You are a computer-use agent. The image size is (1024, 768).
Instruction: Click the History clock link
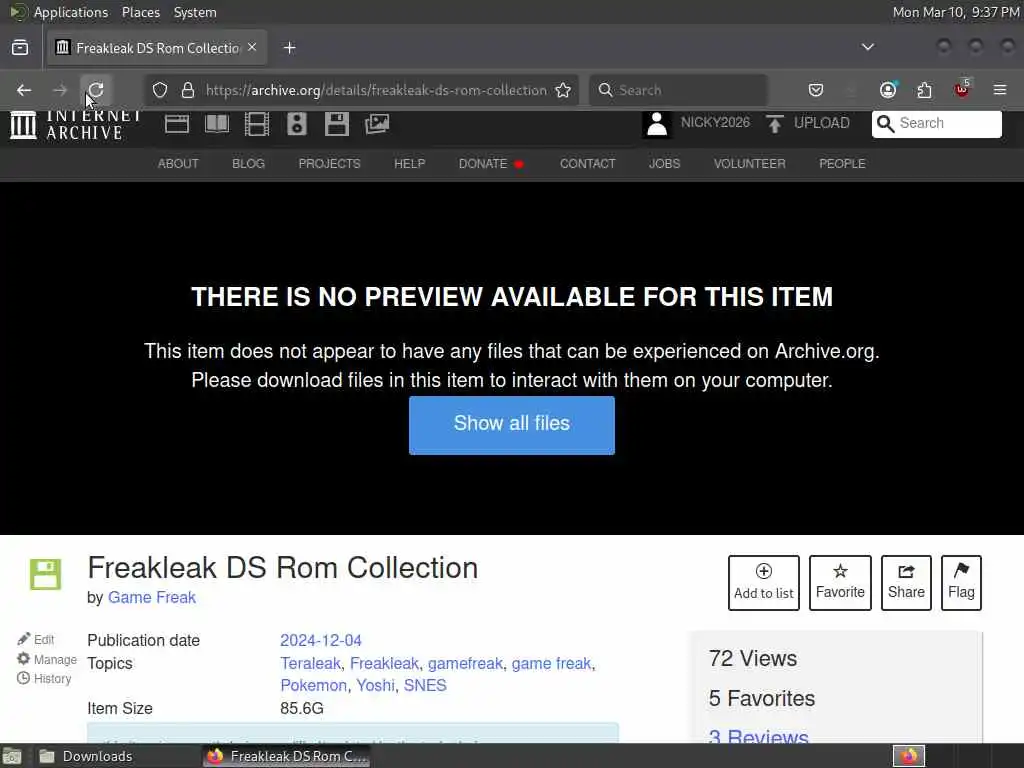coord(44,679)
